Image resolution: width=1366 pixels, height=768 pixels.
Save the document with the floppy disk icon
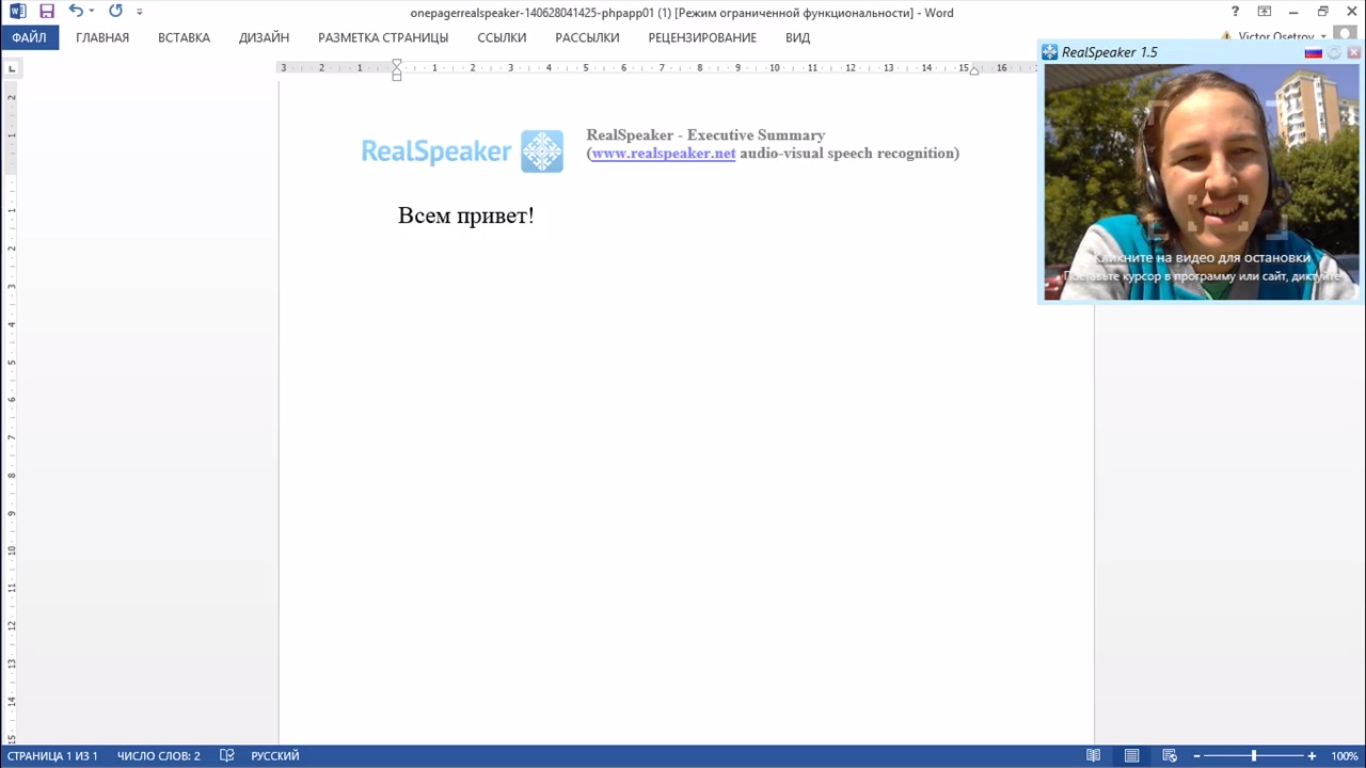click(47, 12)
